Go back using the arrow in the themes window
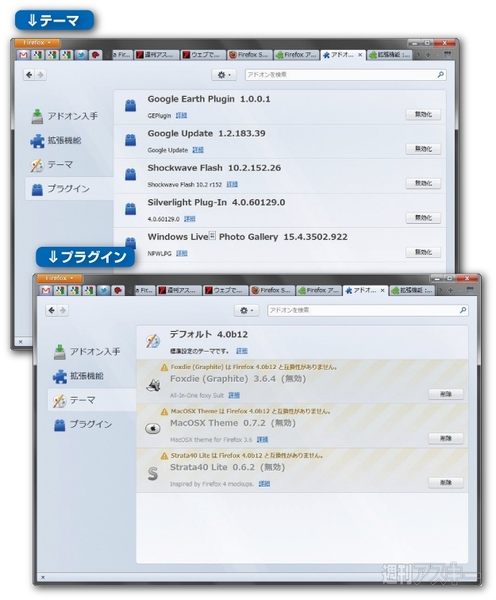Screen dimensions: 496x600 click(x=52, y=310)
